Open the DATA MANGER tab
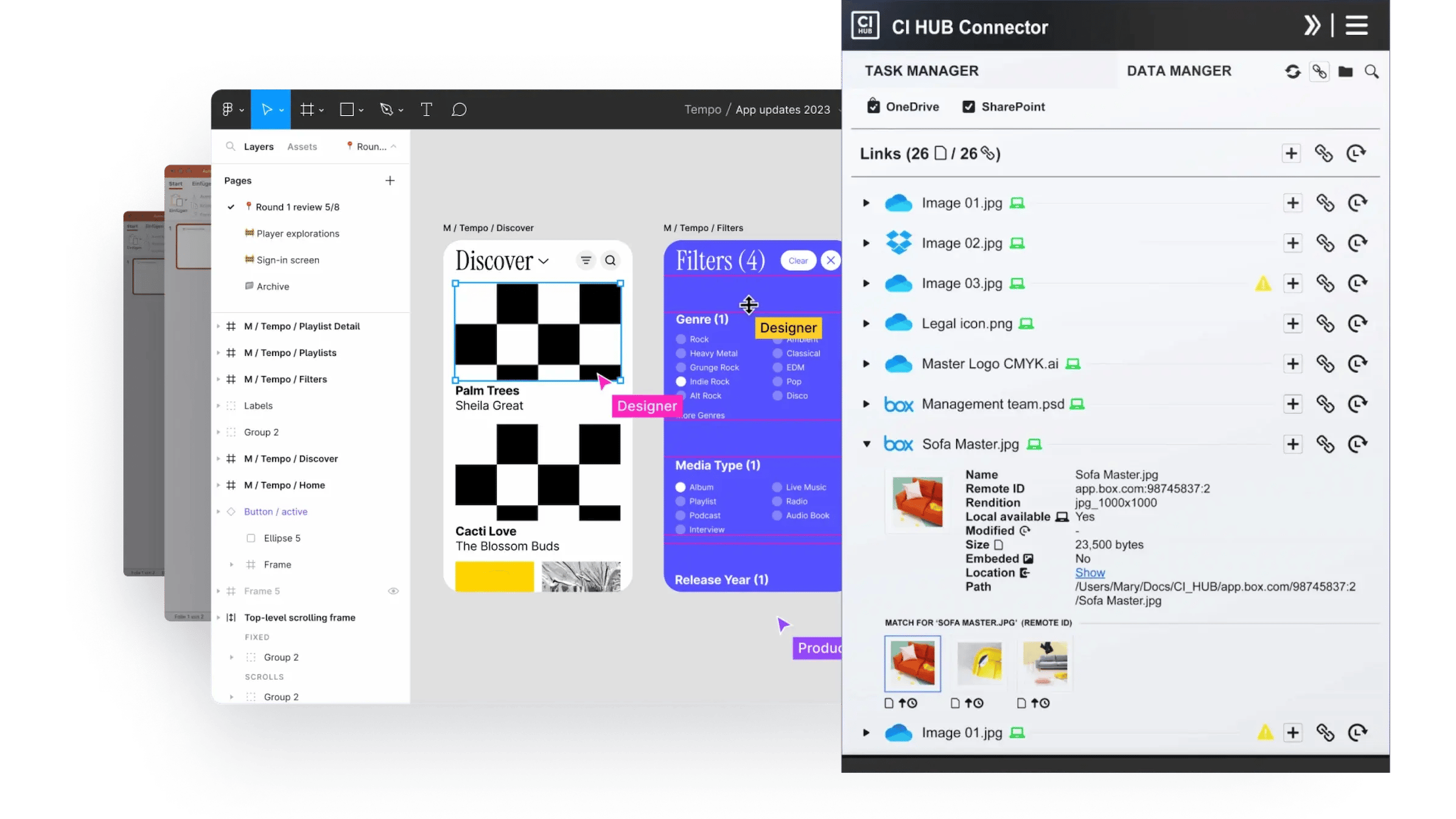The width and height of the screenshot is (1456, 819). [1179, 71]
